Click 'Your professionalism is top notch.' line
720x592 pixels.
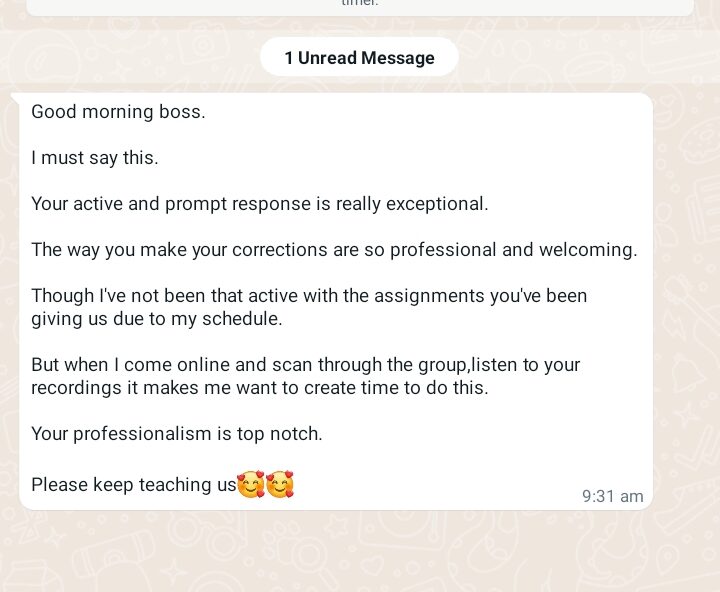click(x=177, y=434)
